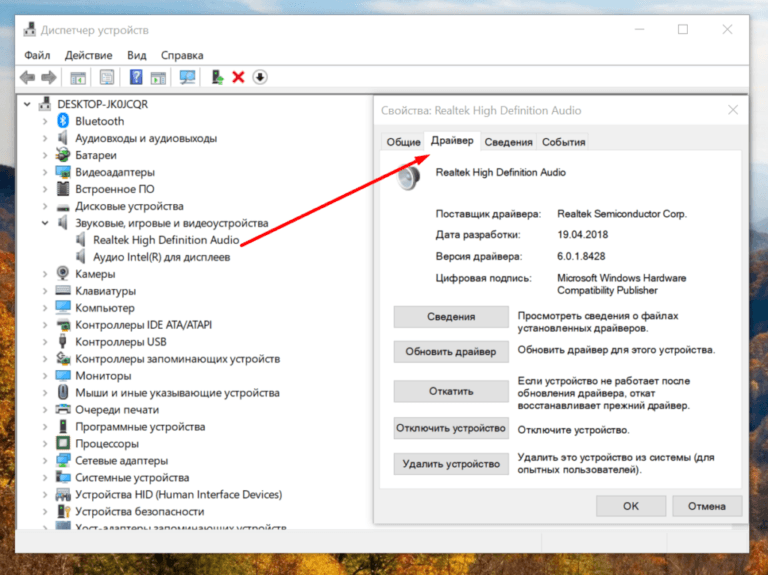Click the Realtek speaker icon in properties dialog

[408, 177]
